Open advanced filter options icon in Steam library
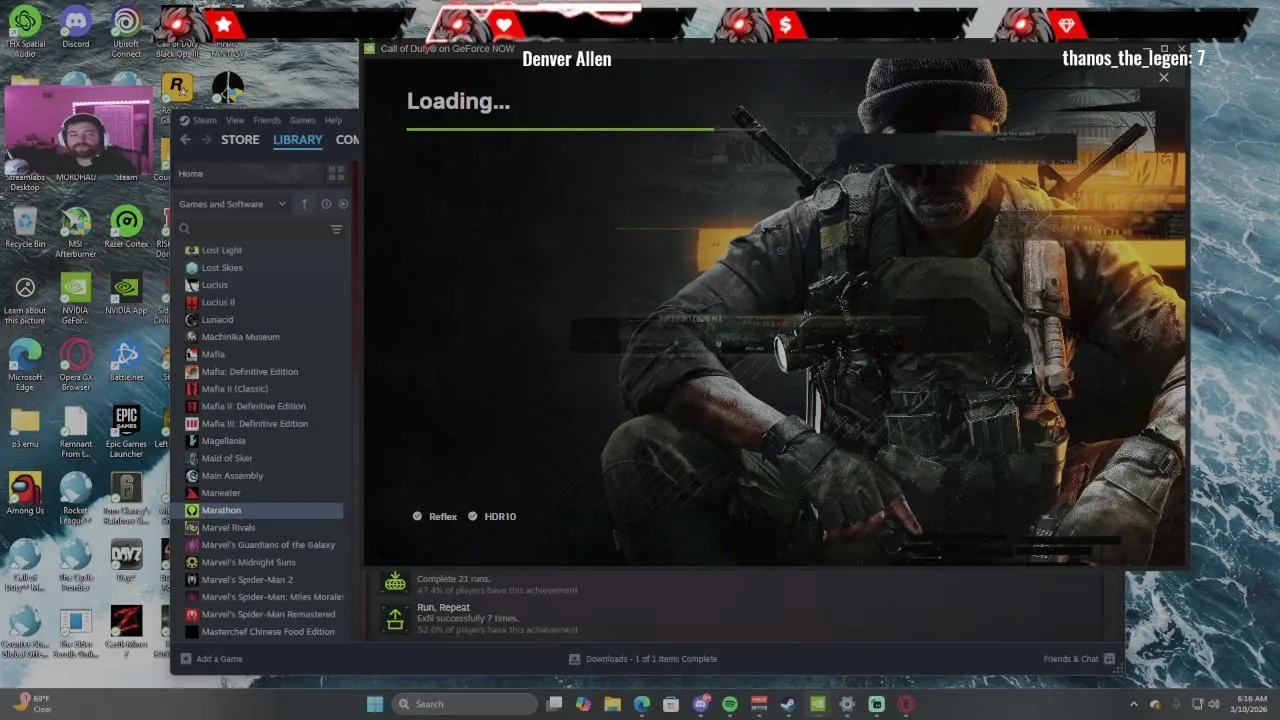Image resolution: width=1280 pixels, height=720 pixels. pyautogui.click(x=336, y=229)
